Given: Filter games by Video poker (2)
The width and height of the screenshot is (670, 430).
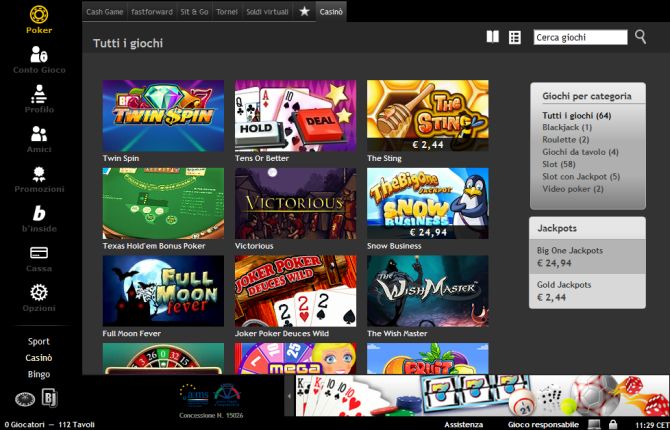Looking at the screenshot, I should [x=573, y=189].
